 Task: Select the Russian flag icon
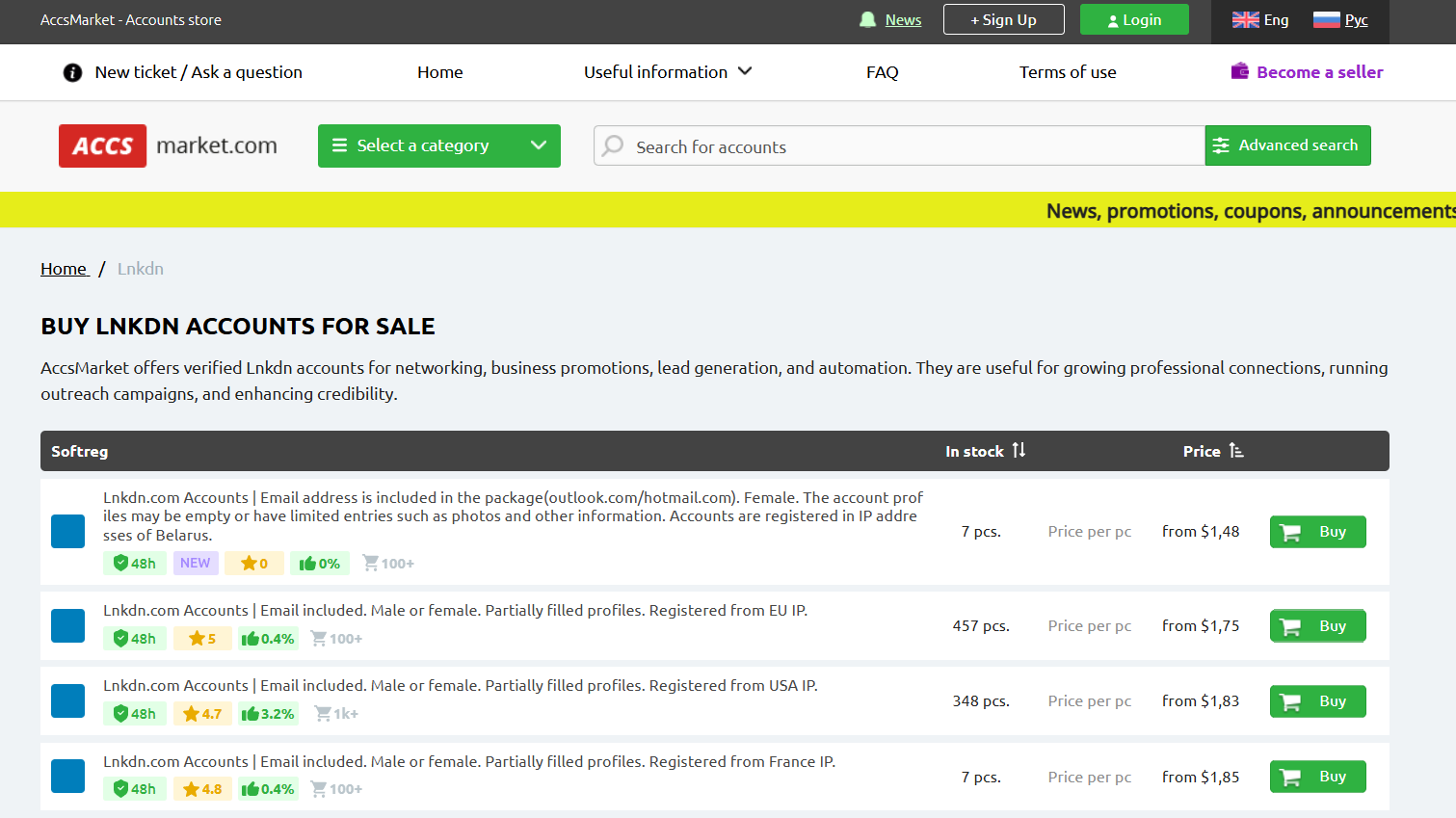pos(1326,19)
